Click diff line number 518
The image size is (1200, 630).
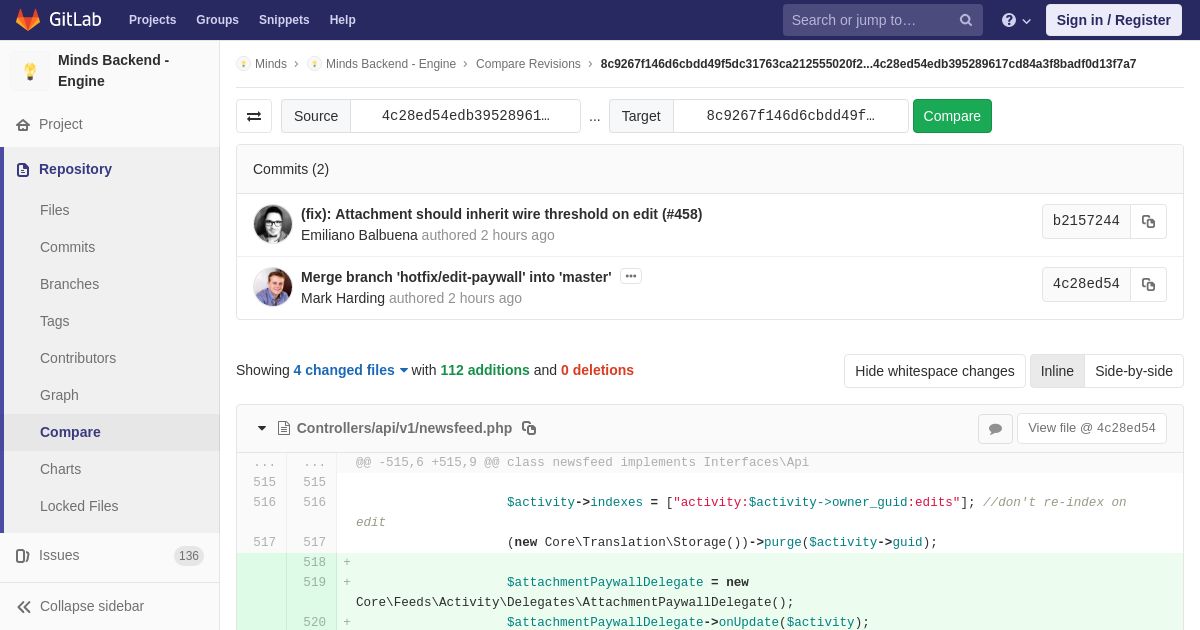pos(314,563)
